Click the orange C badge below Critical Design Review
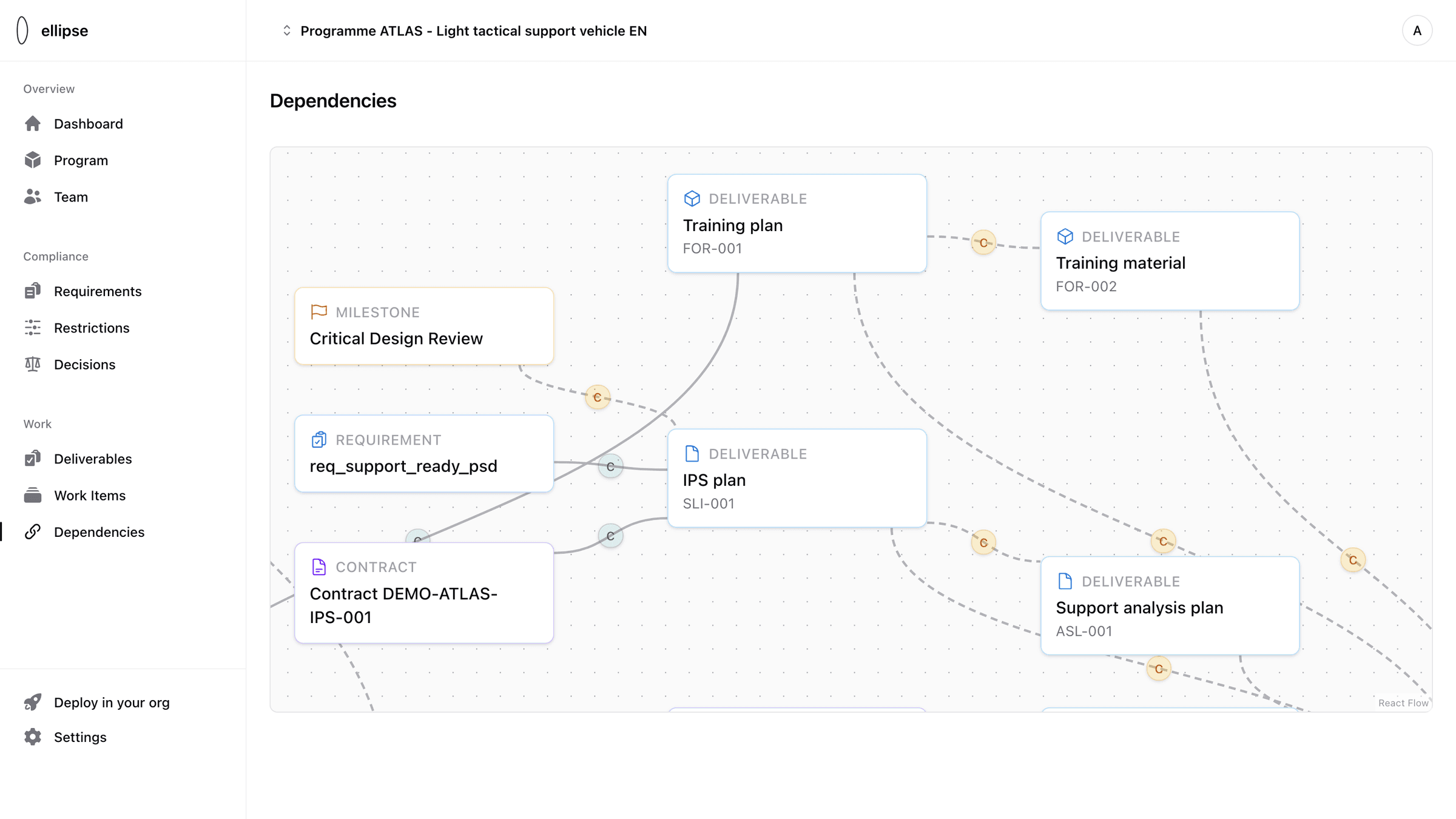 598,397
